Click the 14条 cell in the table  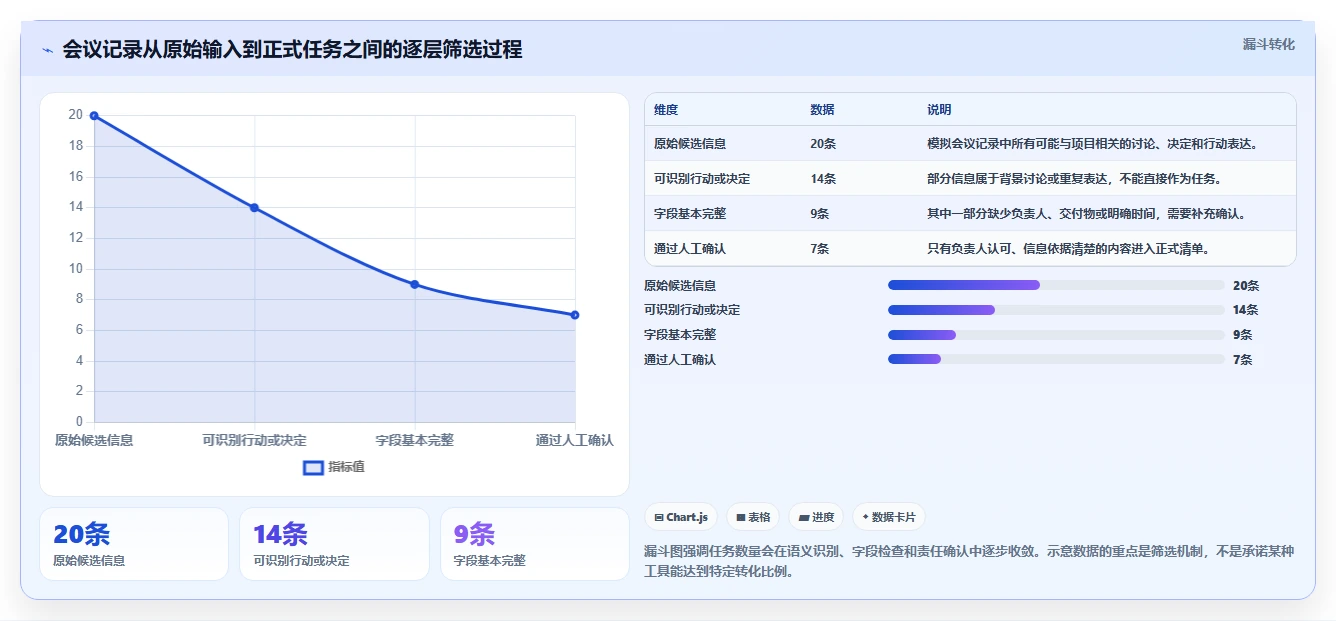pos(823,179)
